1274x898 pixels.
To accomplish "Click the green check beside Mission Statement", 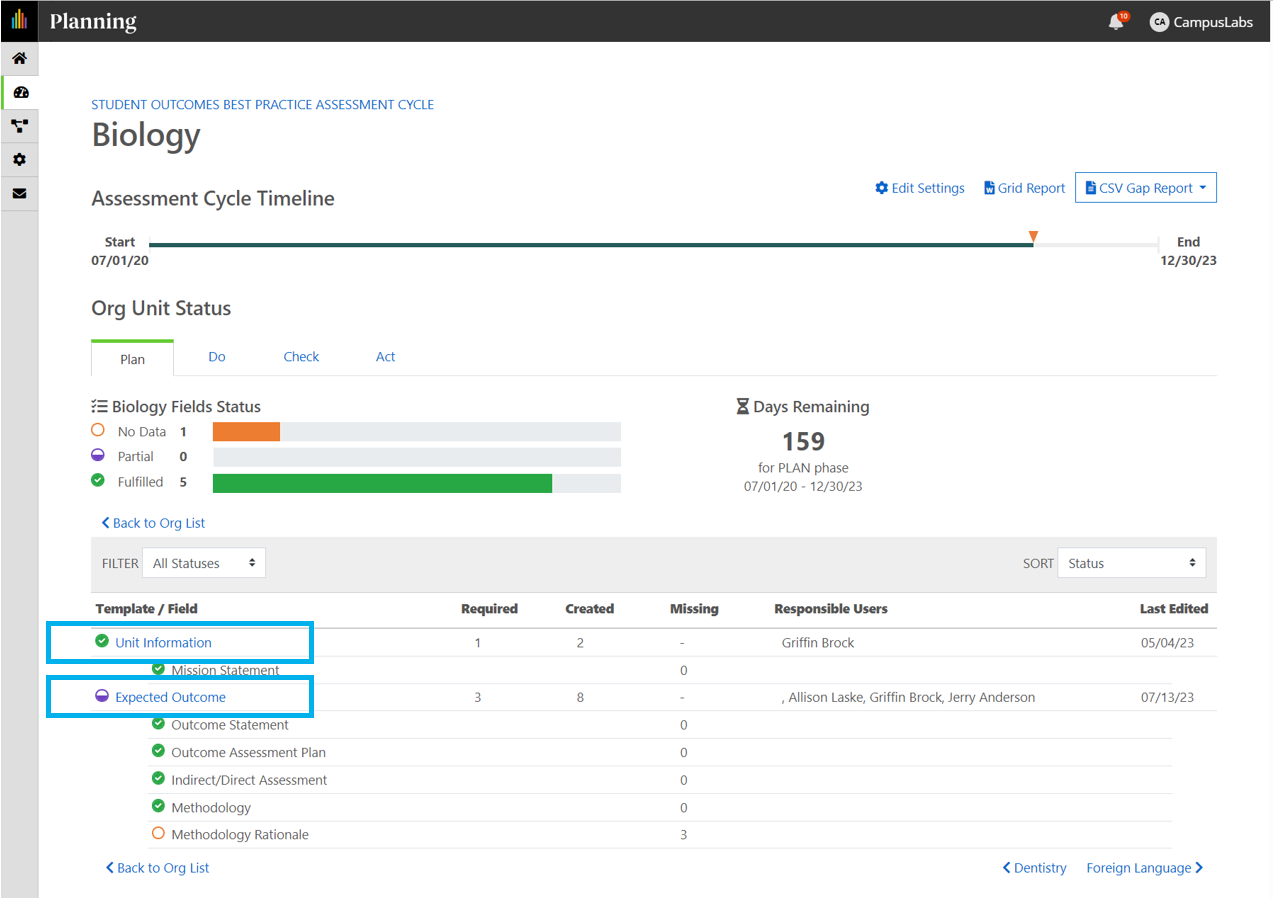I will (158, 670).
